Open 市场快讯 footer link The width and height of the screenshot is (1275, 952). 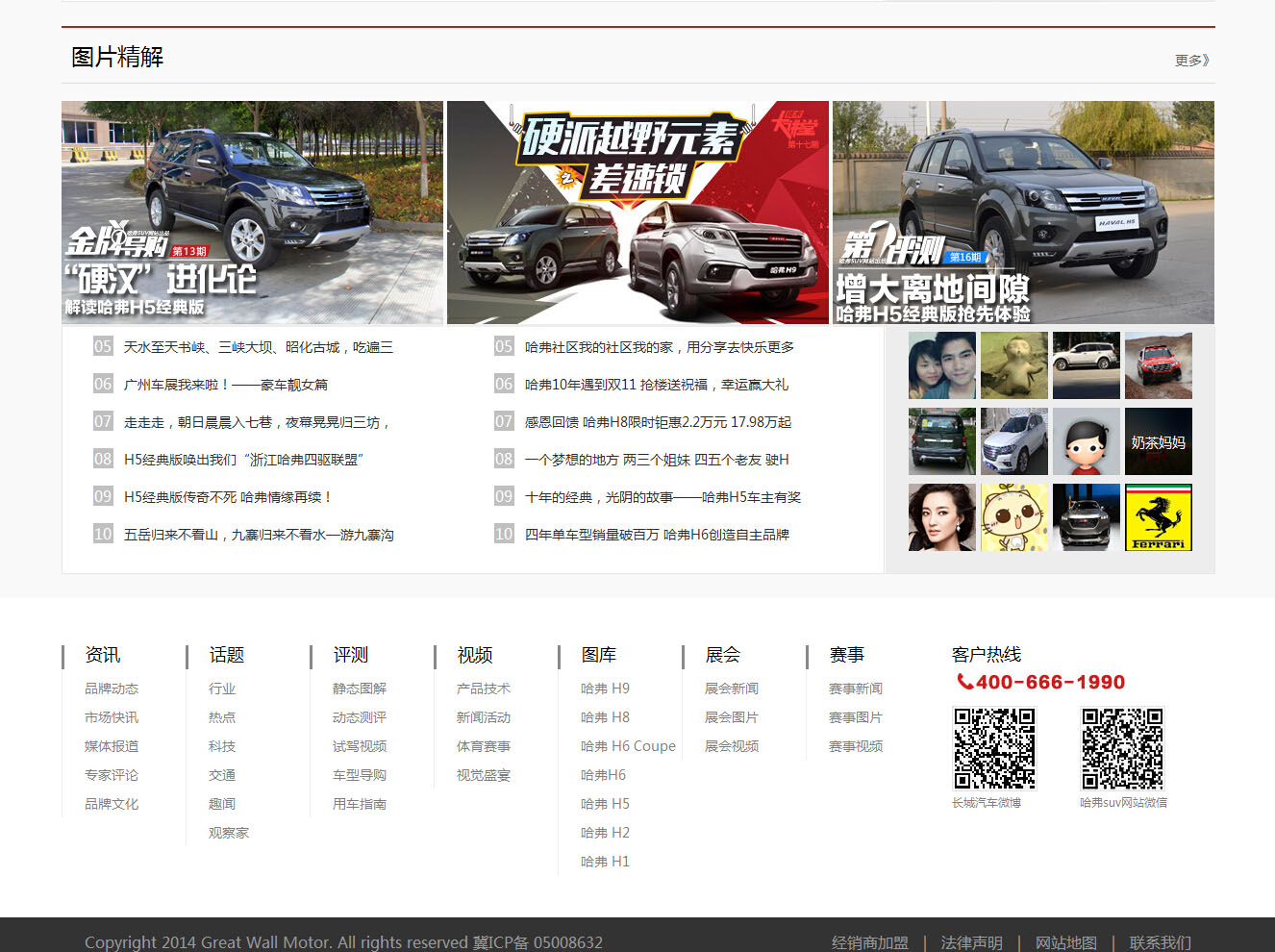[x=112, y=717]
